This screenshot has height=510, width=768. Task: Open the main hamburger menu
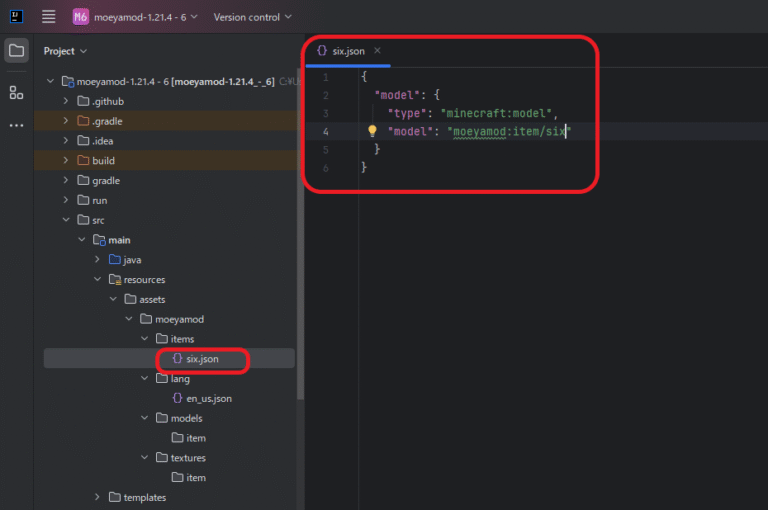pos(48,17)
